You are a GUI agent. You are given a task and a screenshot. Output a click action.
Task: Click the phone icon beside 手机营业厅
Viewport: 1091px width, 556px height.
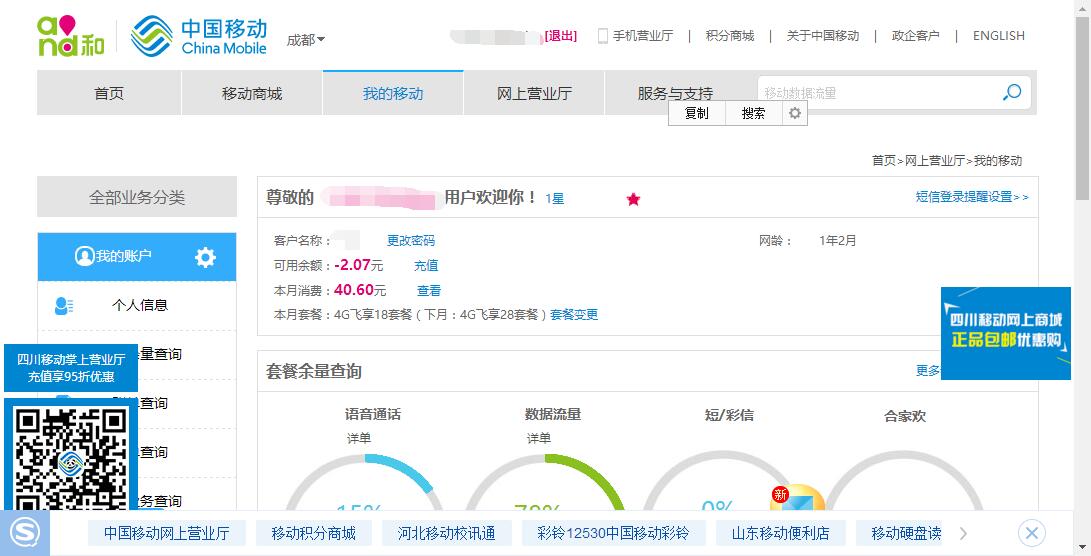coord(603,35)
